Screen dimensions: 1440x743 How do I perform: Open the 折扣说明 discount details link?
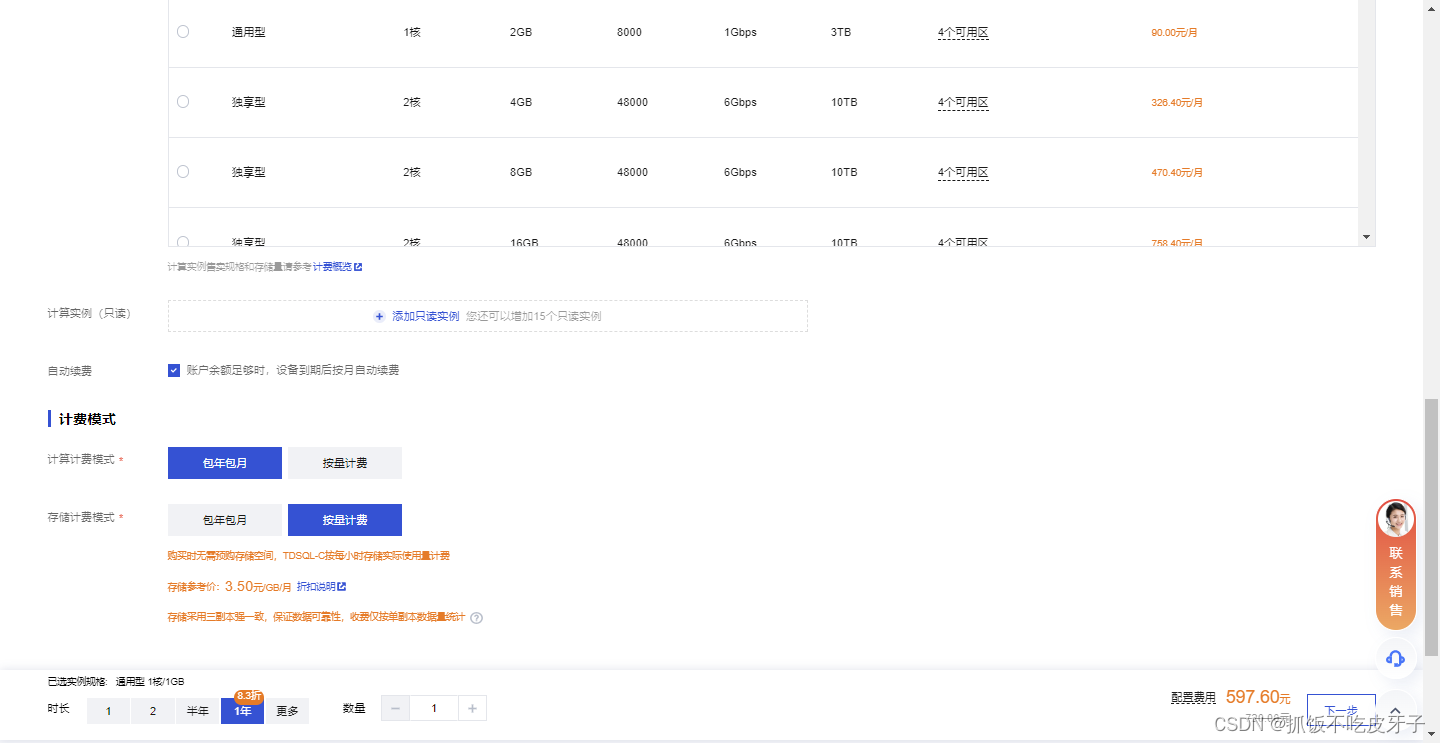pyautogui.click(x=318, y=585)
